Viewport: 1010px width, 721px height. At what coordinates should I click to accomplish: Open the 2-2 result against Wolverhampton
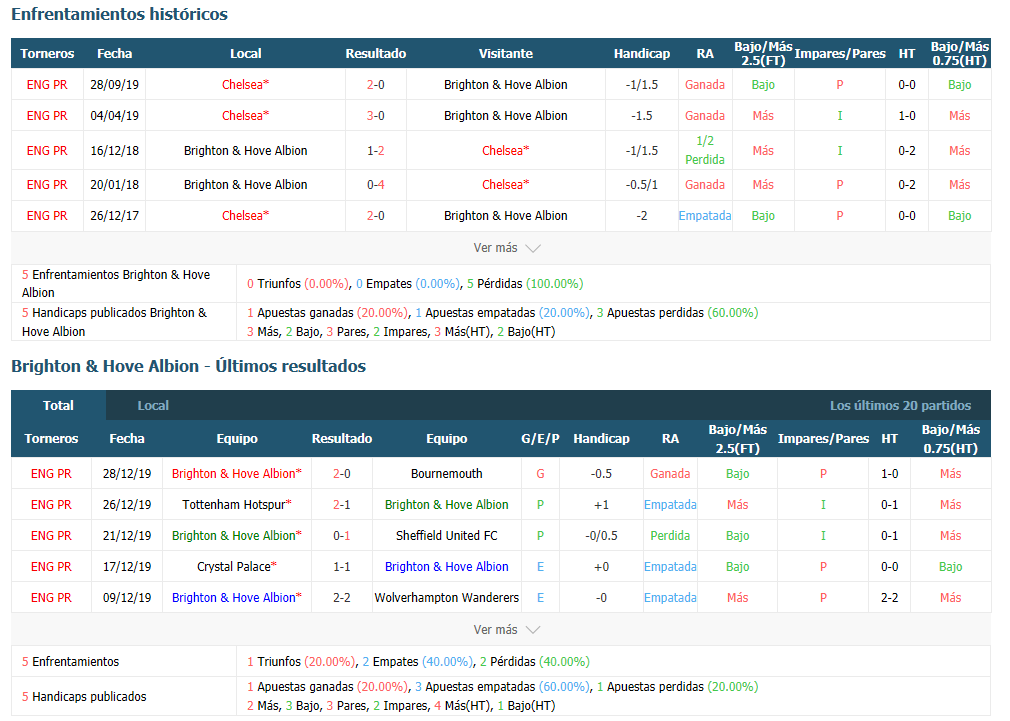pyautogui.click(x=341, y=597)
